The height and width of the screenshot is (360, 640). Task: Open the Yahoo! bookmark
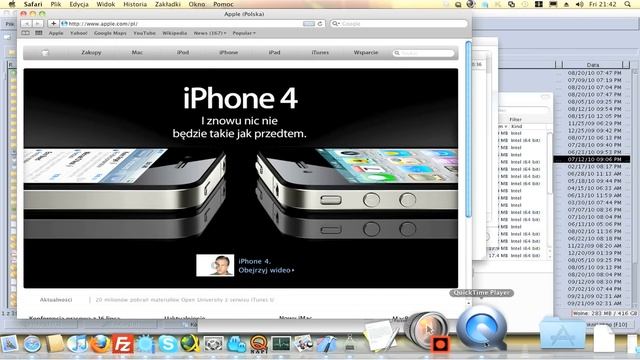[78, 33]
